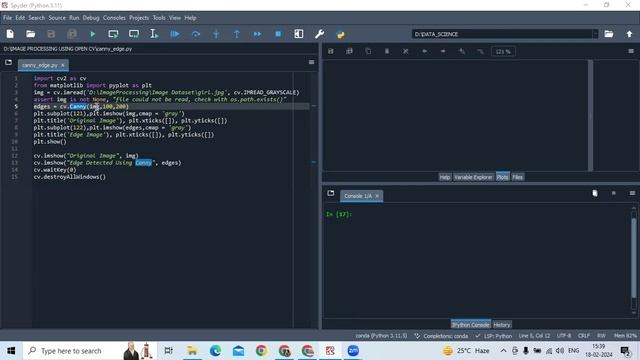
Task: Continue execution until next breakpoint
Action: click(258, 34)
